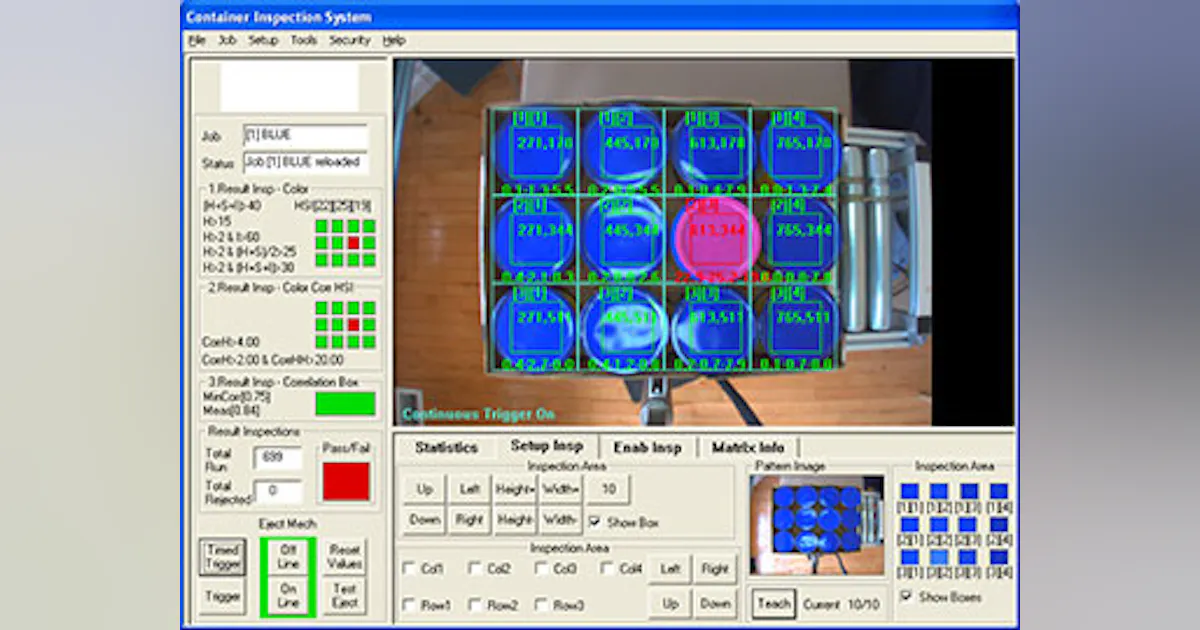Click red cell in Color Cor HSI grid
The width and height of the screenshot is (1200, 630).
(353, 325)
